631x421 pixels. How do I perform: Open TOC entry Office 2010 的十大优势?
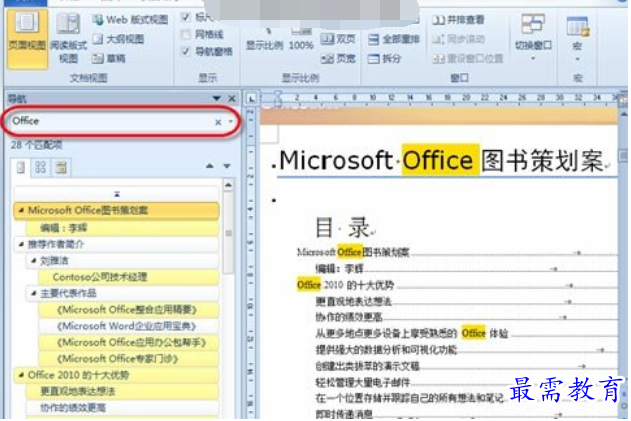345,285
